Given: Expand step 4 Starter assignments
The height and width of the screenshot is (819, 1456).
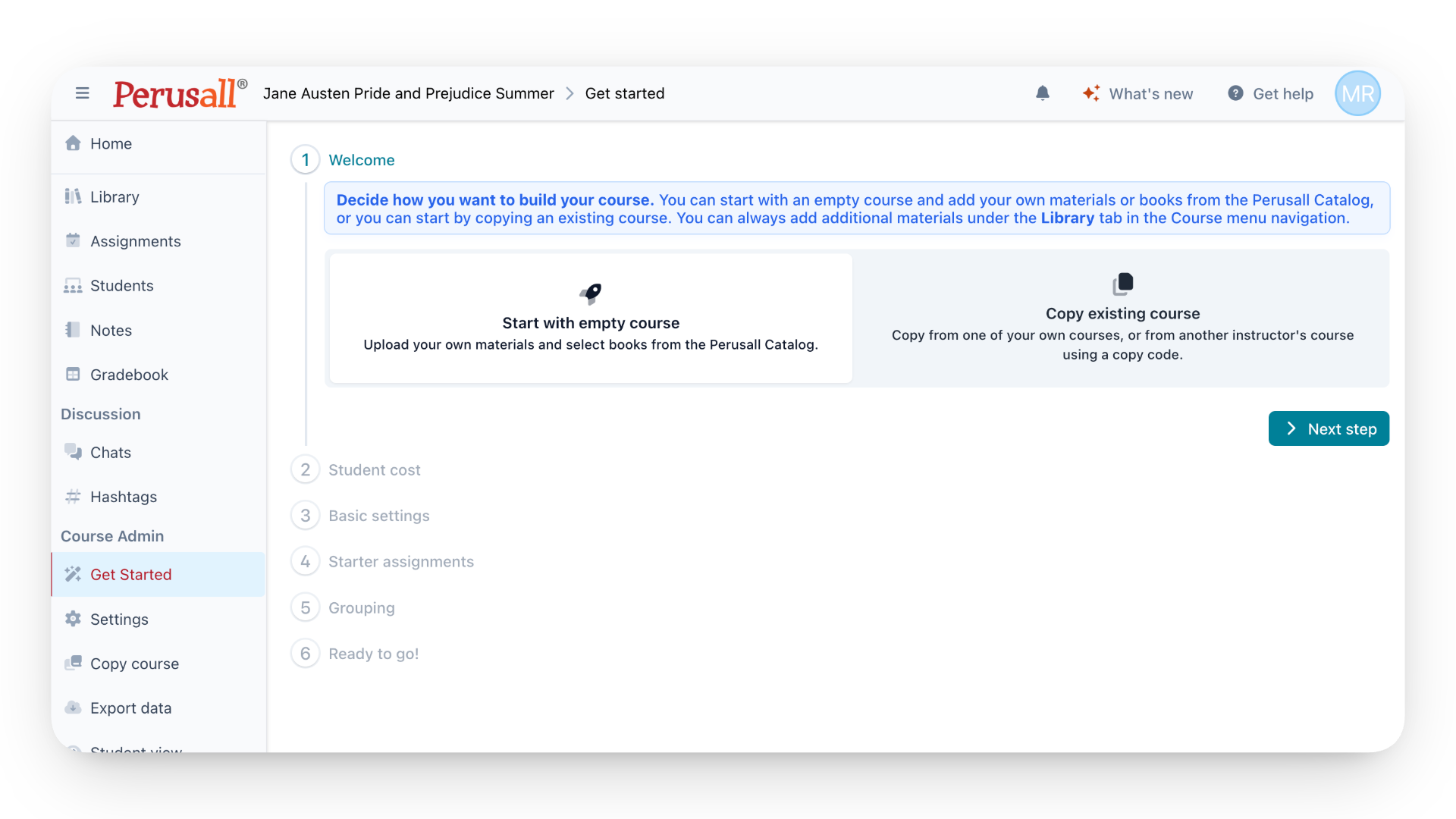Looking at the screenshot, I should click(400, 562).
